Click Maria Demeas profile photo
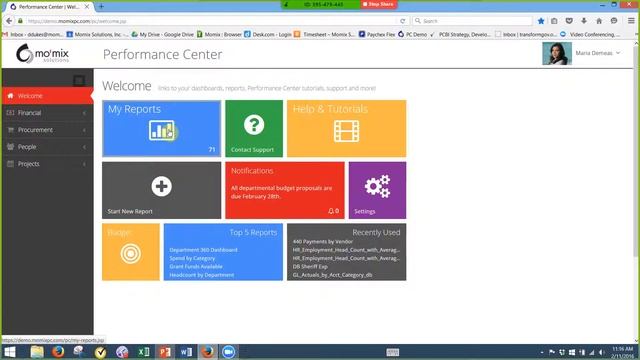640x360 pixels. click(557, 53)
